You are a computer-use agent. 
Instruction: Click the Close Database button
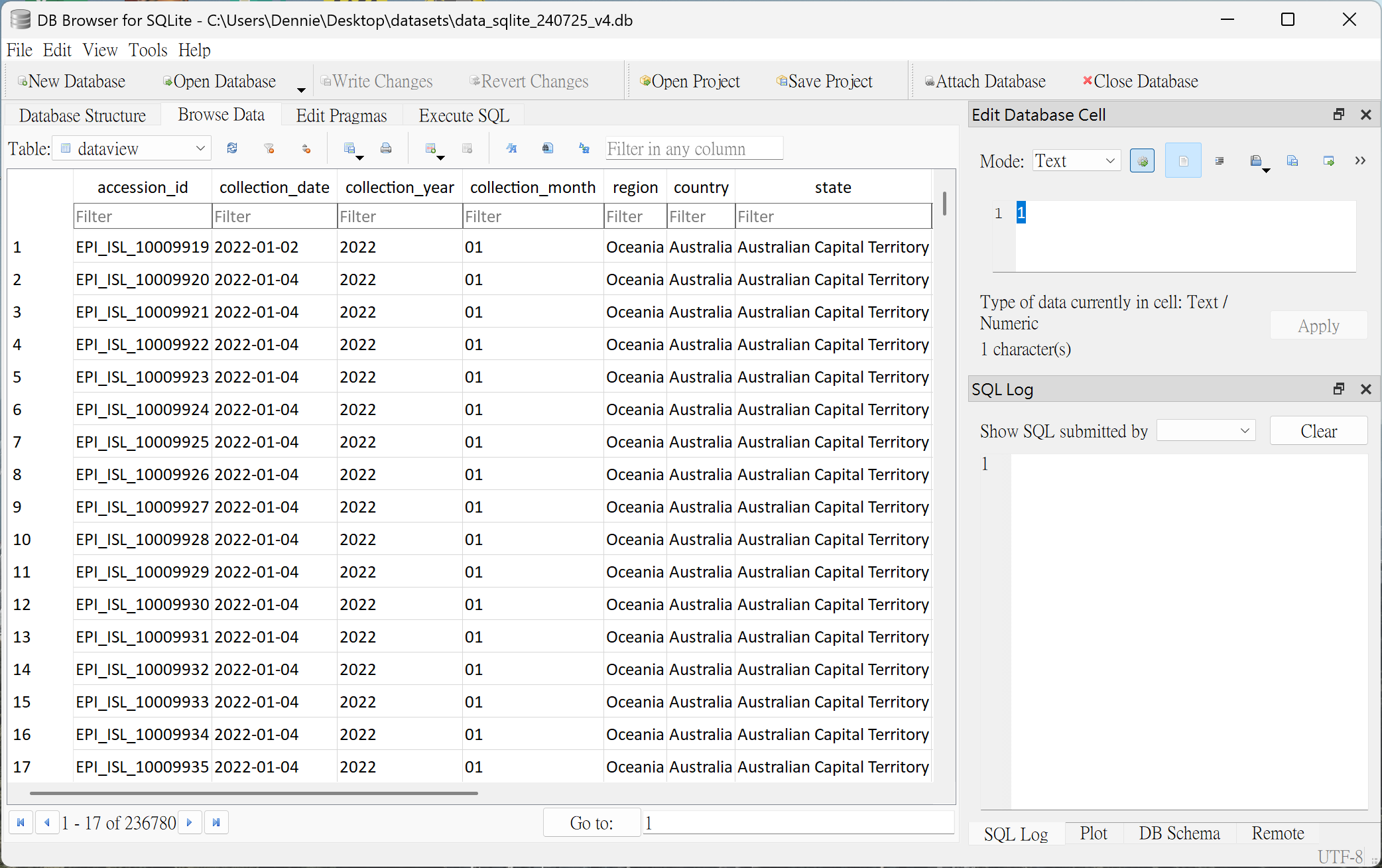pyautogui.click(x=1140, y=82)
